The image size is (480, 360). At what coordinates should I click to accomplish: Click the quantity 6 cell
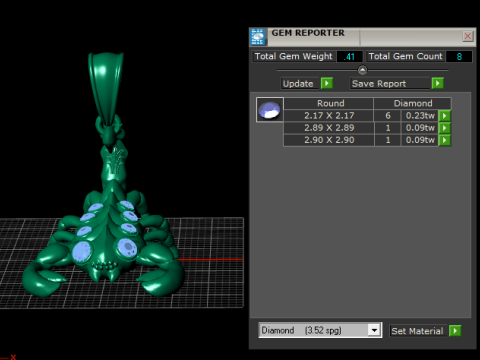click(x=388, y=116)
